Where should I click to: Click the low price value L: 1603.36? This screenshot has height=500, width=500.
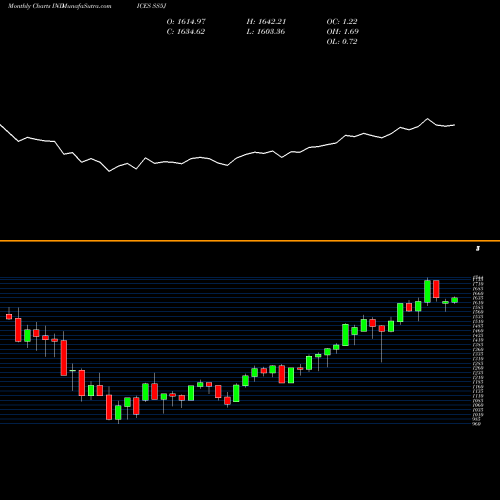[x=266, y=32]
